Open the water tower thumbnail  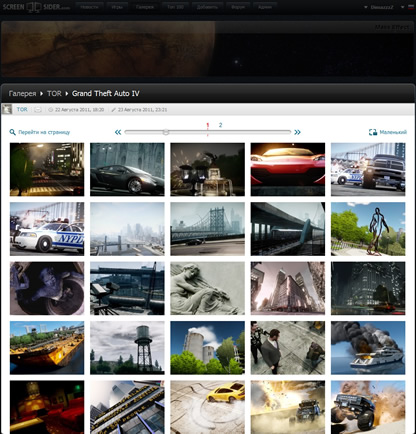pos(127,348)
